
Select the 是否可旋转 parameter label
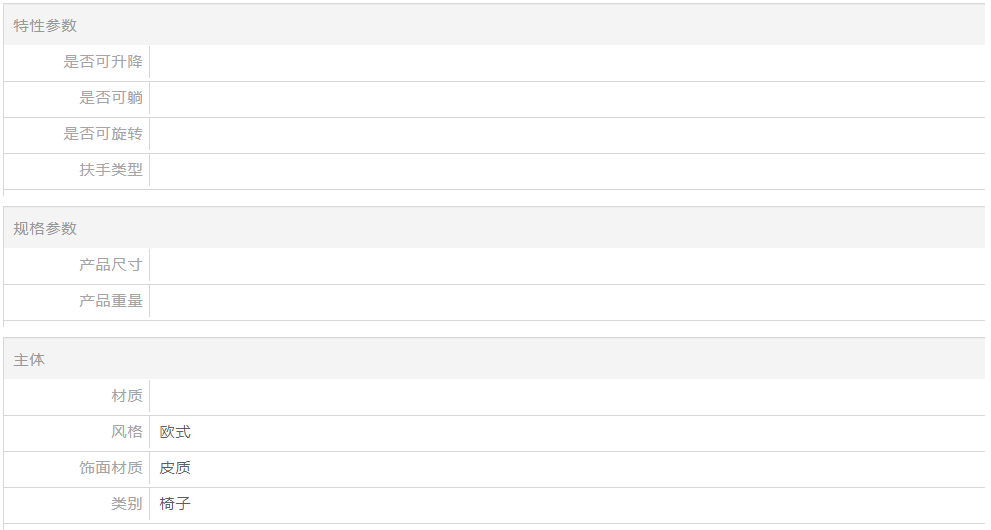click(x=103, y=133)
